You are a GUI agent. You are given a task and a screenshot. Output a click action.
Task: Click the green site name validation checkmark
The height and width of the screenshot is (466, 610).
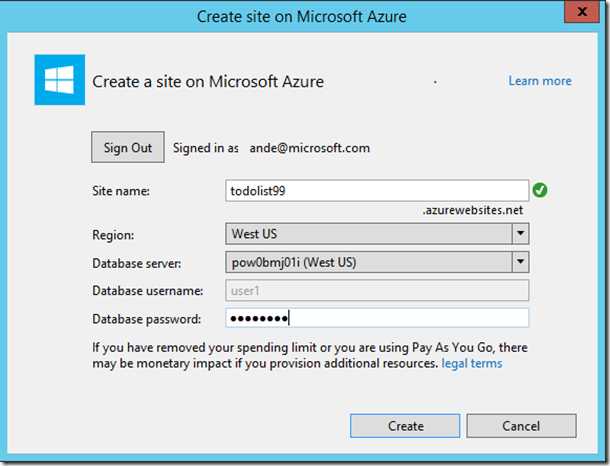(540, 190)
